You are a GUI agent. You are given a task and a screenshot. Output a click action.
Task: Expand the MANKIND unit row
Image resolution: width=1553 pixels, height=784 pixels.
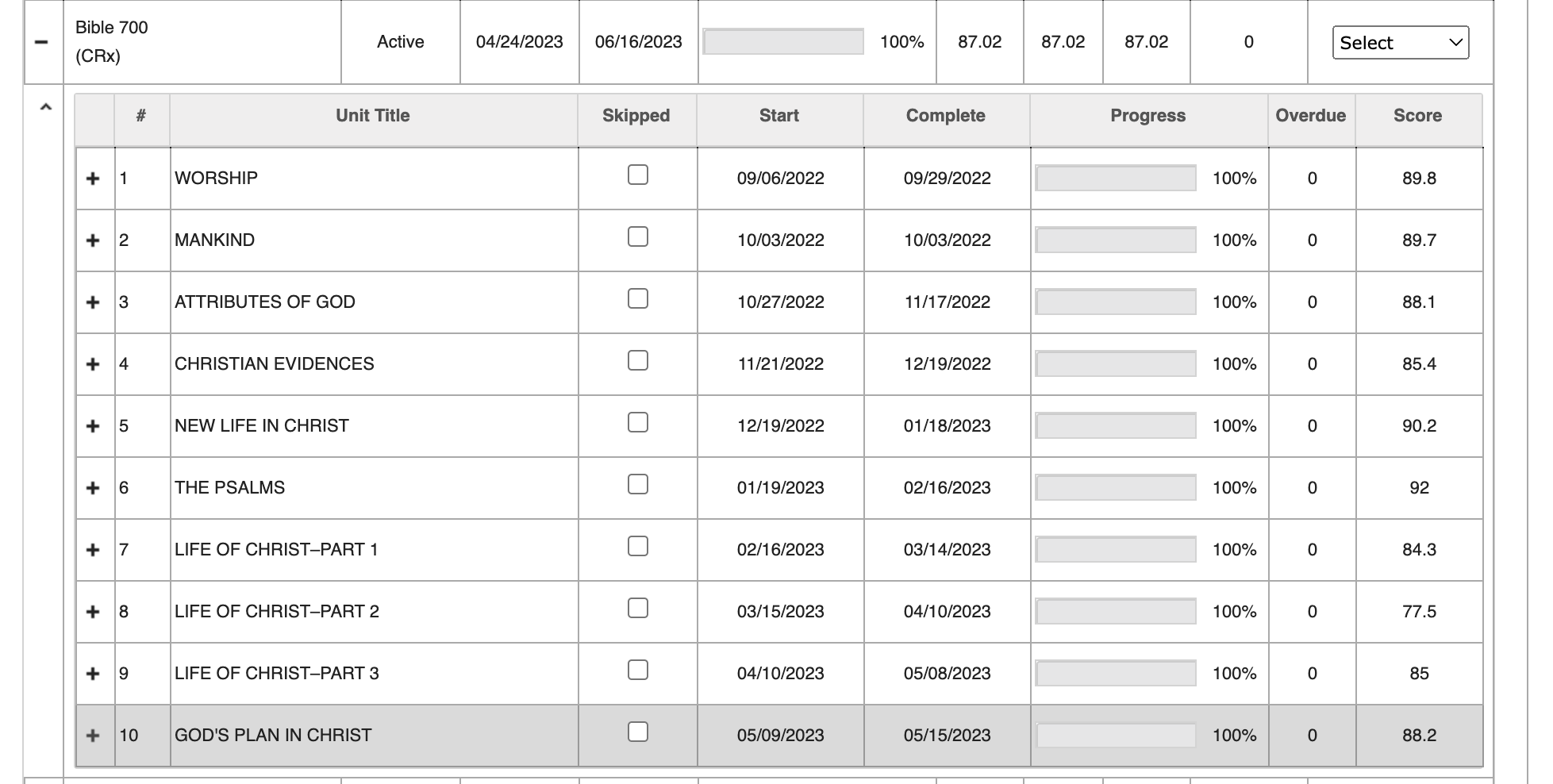[x=93, y=240]
